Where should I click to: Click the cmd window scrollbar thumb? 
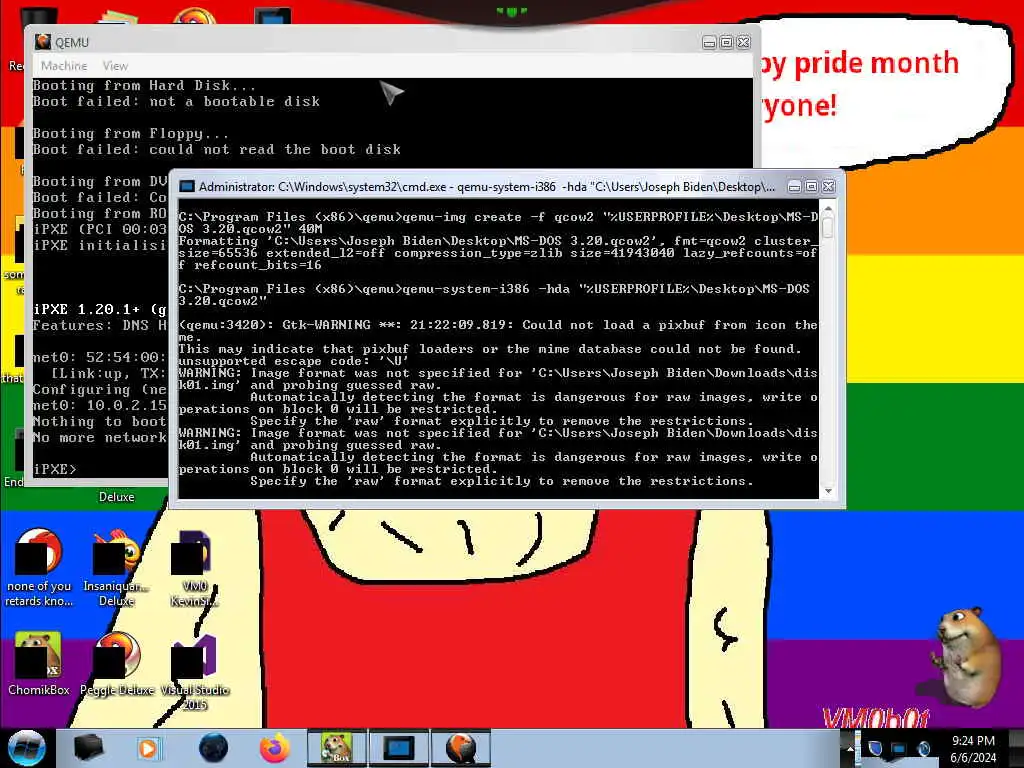(x=828, y=227)
